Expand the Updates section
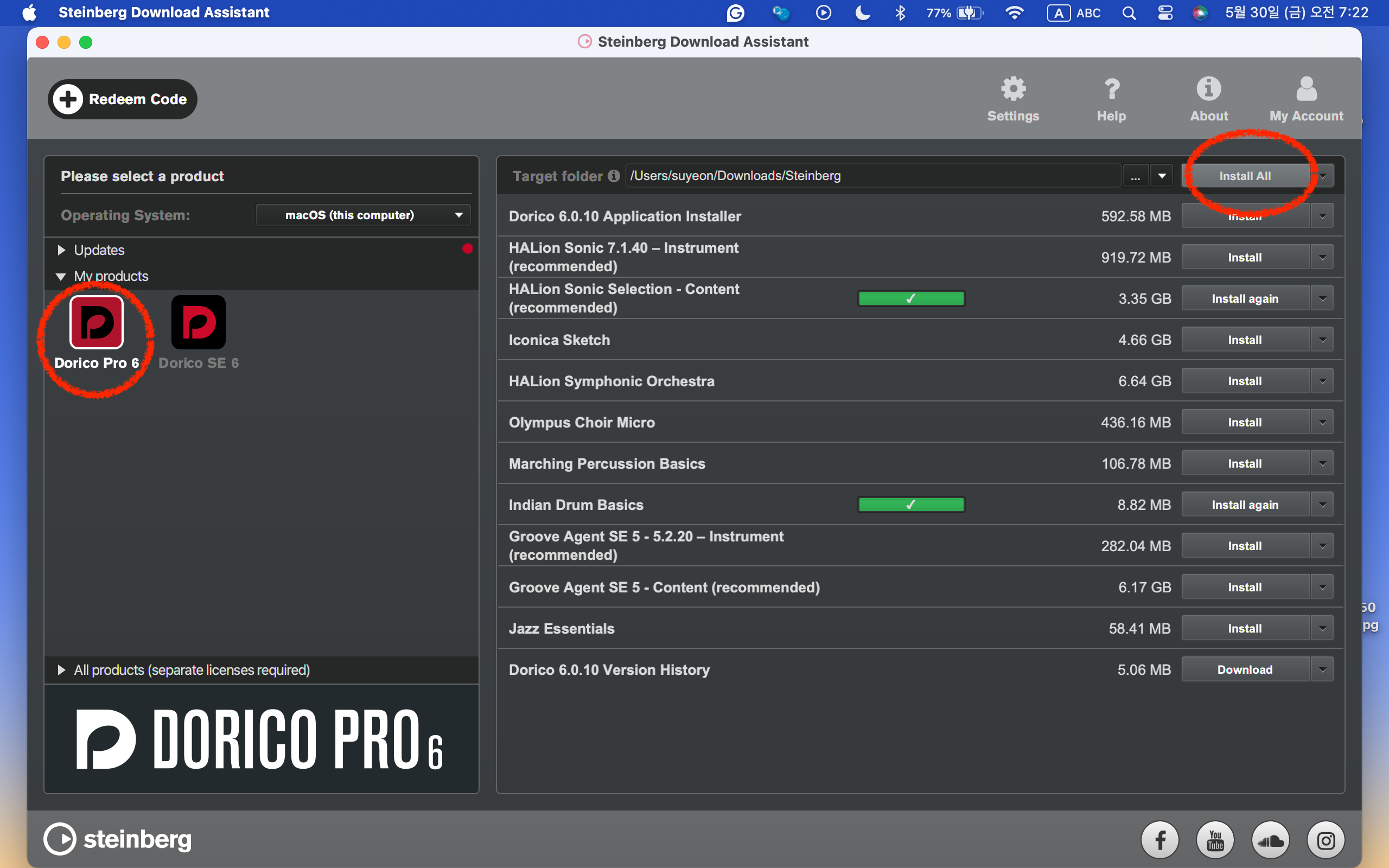 61,250
